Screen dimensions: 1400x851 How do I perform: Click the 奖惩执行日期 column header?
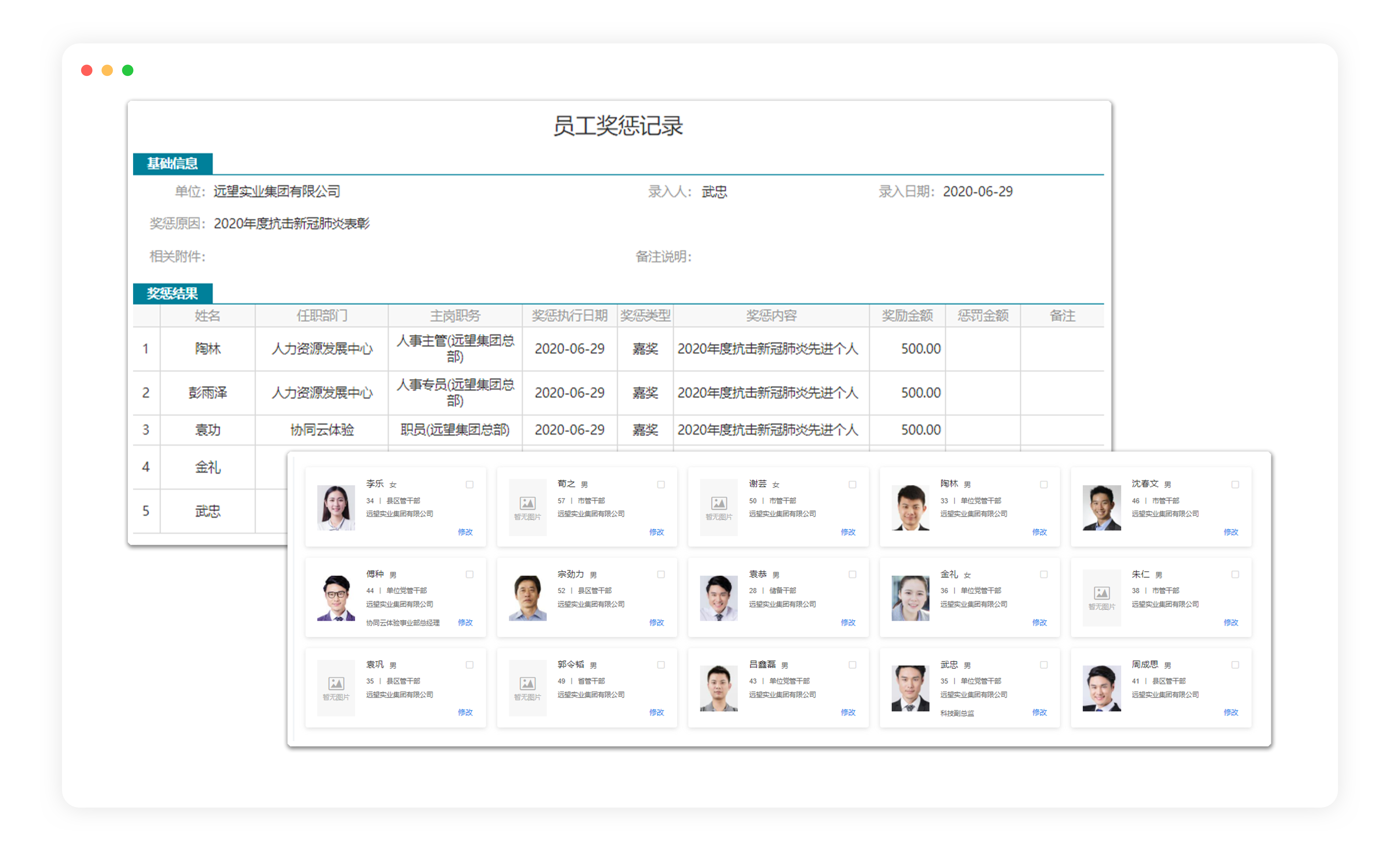pyautogui.click(x=569, y=316)
